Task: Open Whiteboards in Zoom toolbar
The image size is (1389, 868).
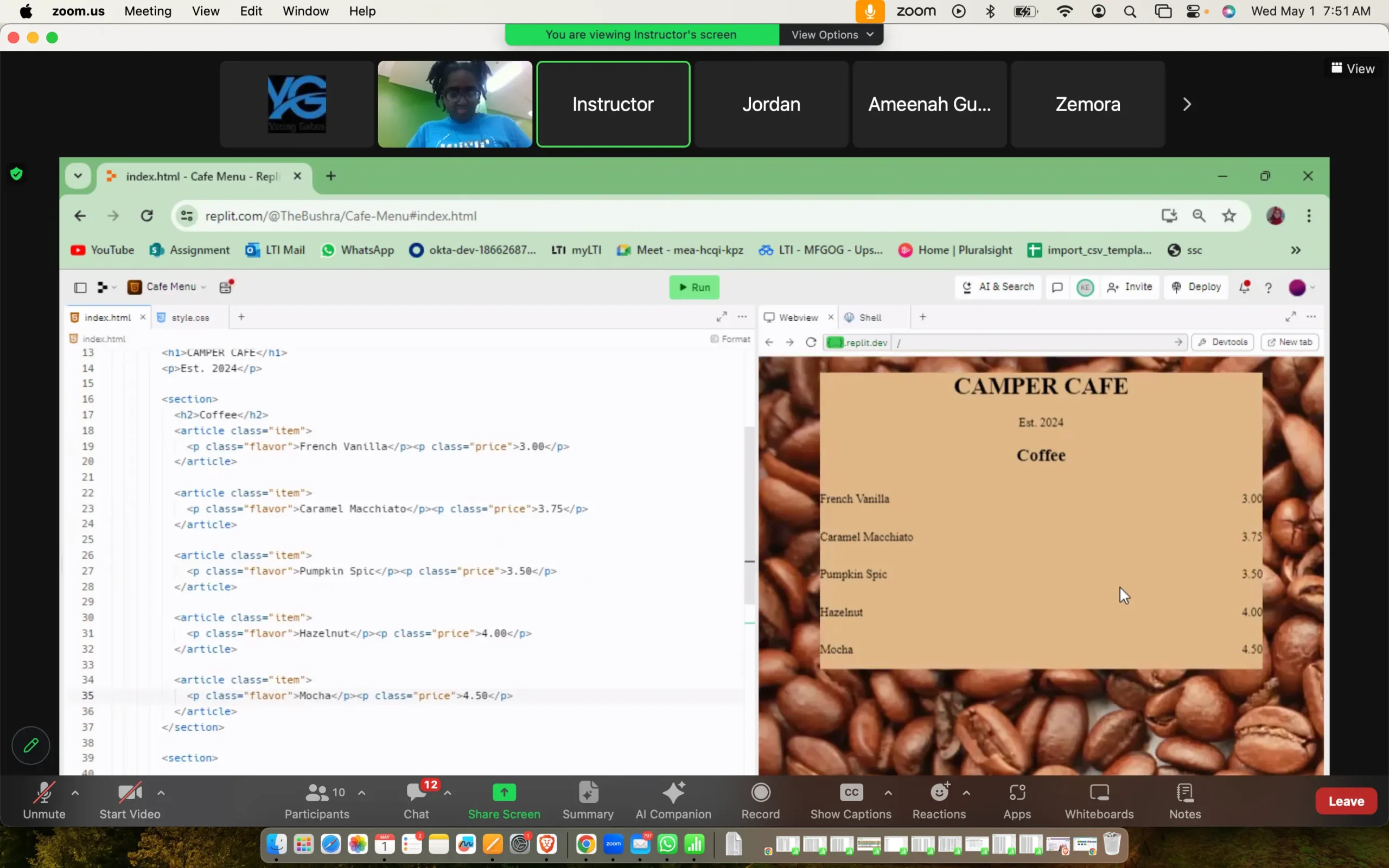Action: 1099,800
